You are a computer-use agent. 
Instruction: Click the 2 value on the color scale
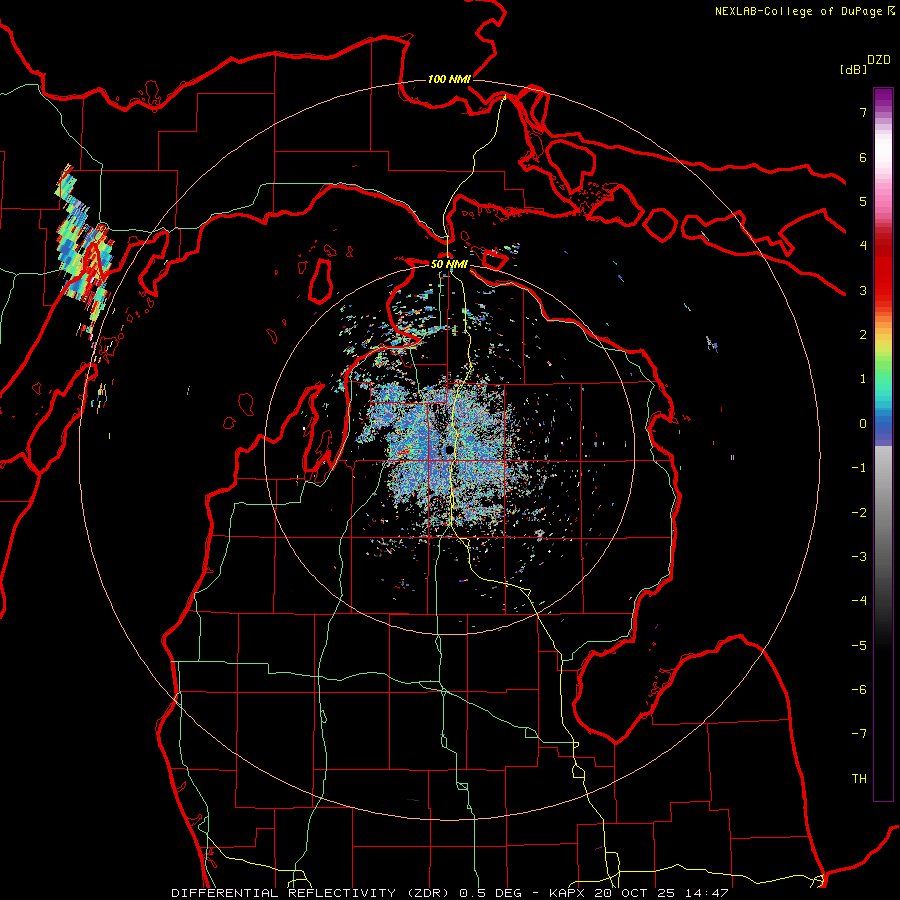pos(863,335)
